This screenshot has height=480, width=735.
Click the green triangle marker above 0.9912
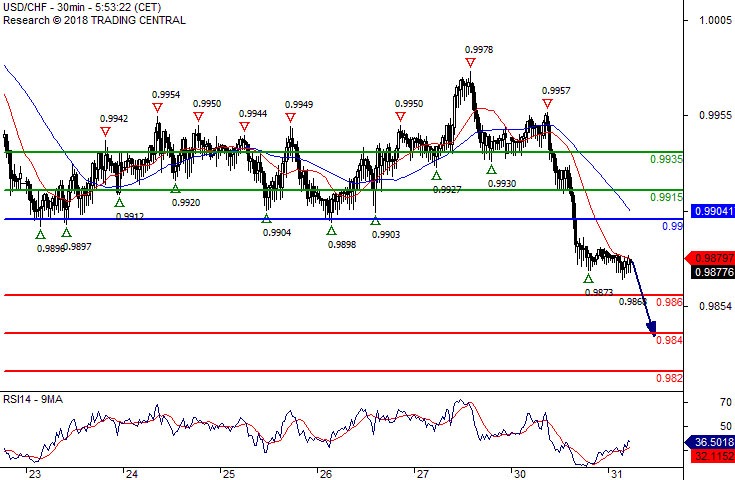coord(120,202)
